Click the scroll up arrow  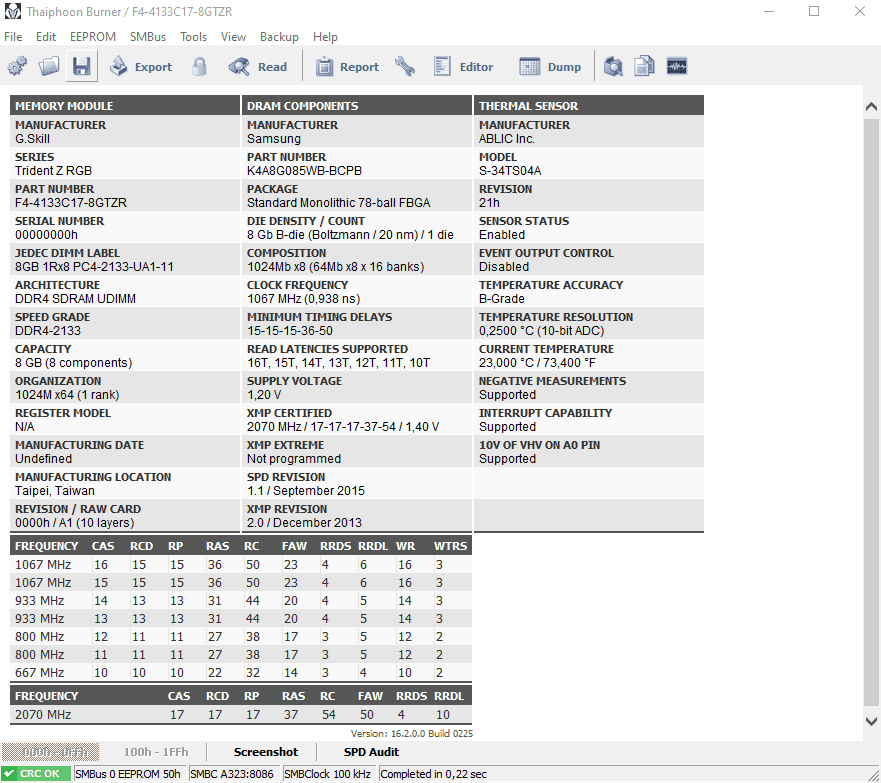871,106
